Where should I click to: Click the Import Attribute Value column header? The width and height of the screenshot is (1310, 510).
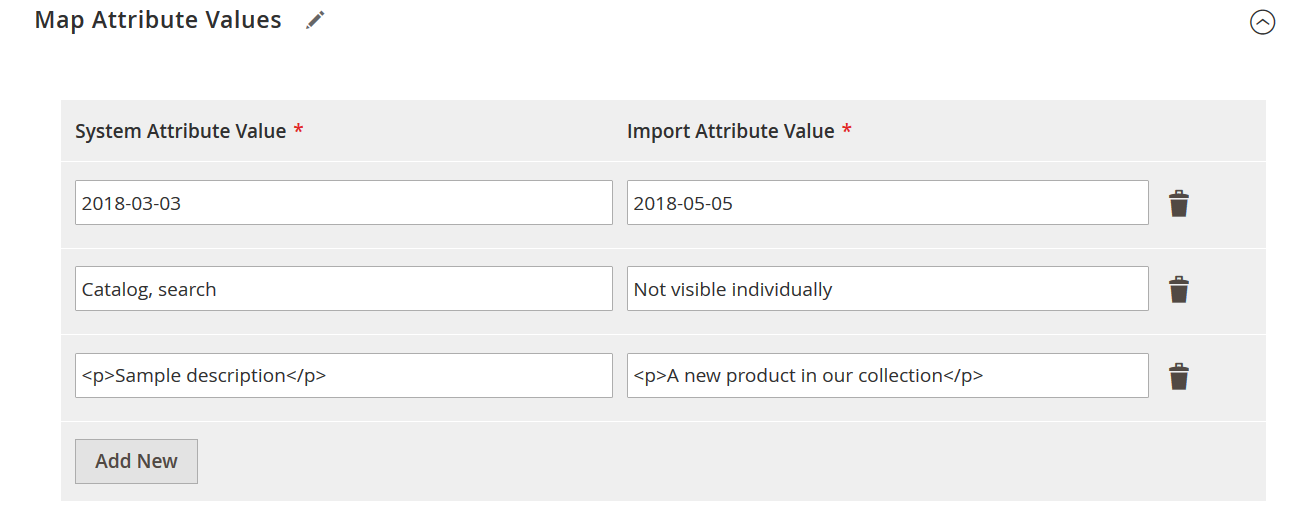pos(730,131)
